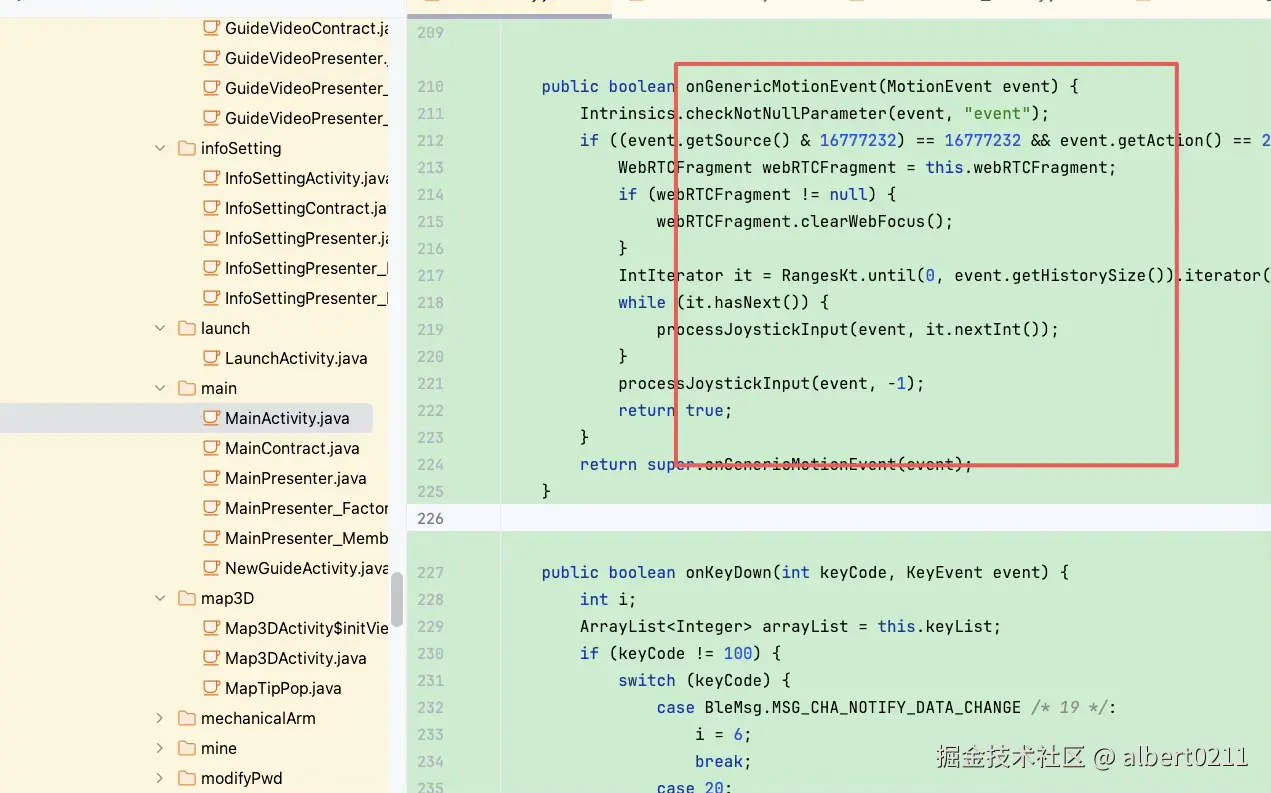Click line number 227 in the gutter
This screenshot has height=793, width=1271.
point(430,572)
